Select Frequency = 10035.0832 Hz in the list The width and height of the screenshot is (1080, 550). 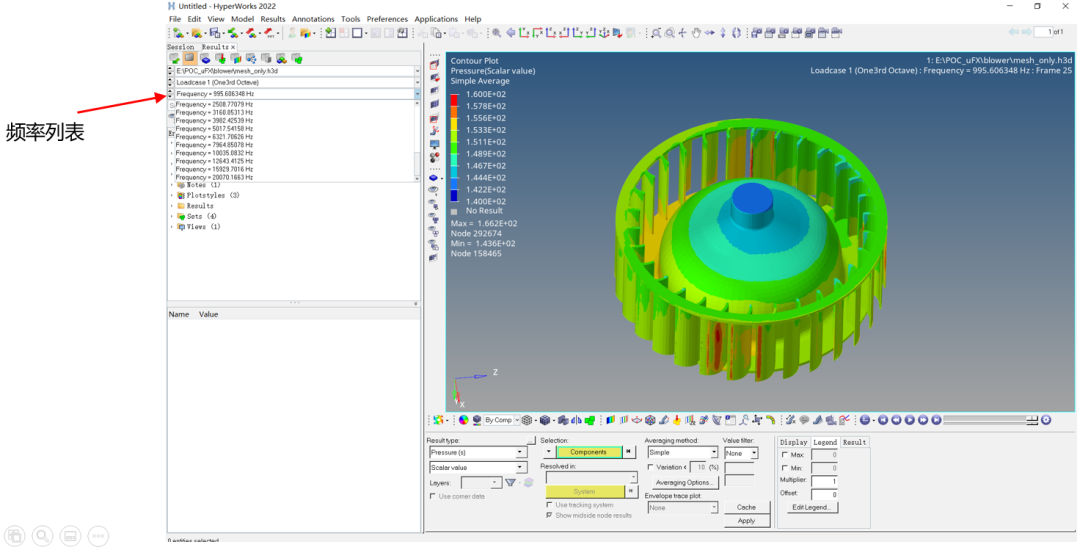(214, 153)
